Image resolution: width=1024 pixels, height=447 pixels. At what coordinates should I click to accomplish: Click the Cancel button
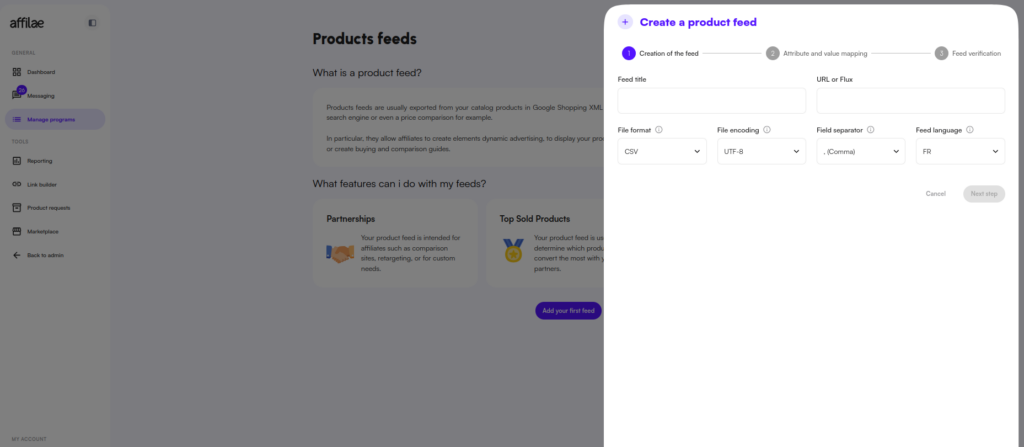click(x=935, y=193)
